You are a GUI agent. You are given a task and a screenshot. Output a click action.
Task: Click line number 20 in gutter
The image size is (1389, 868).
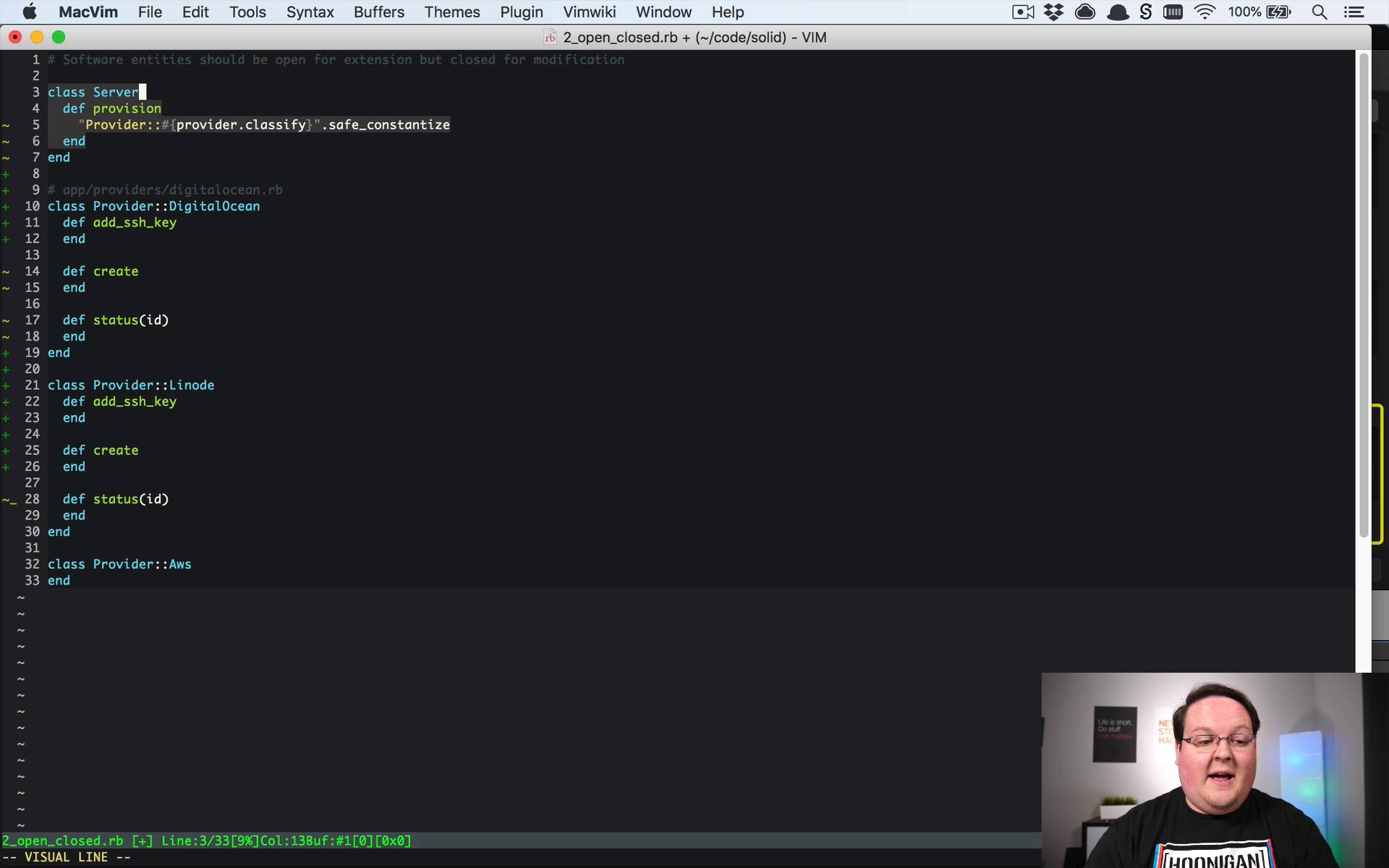(33, 369)
